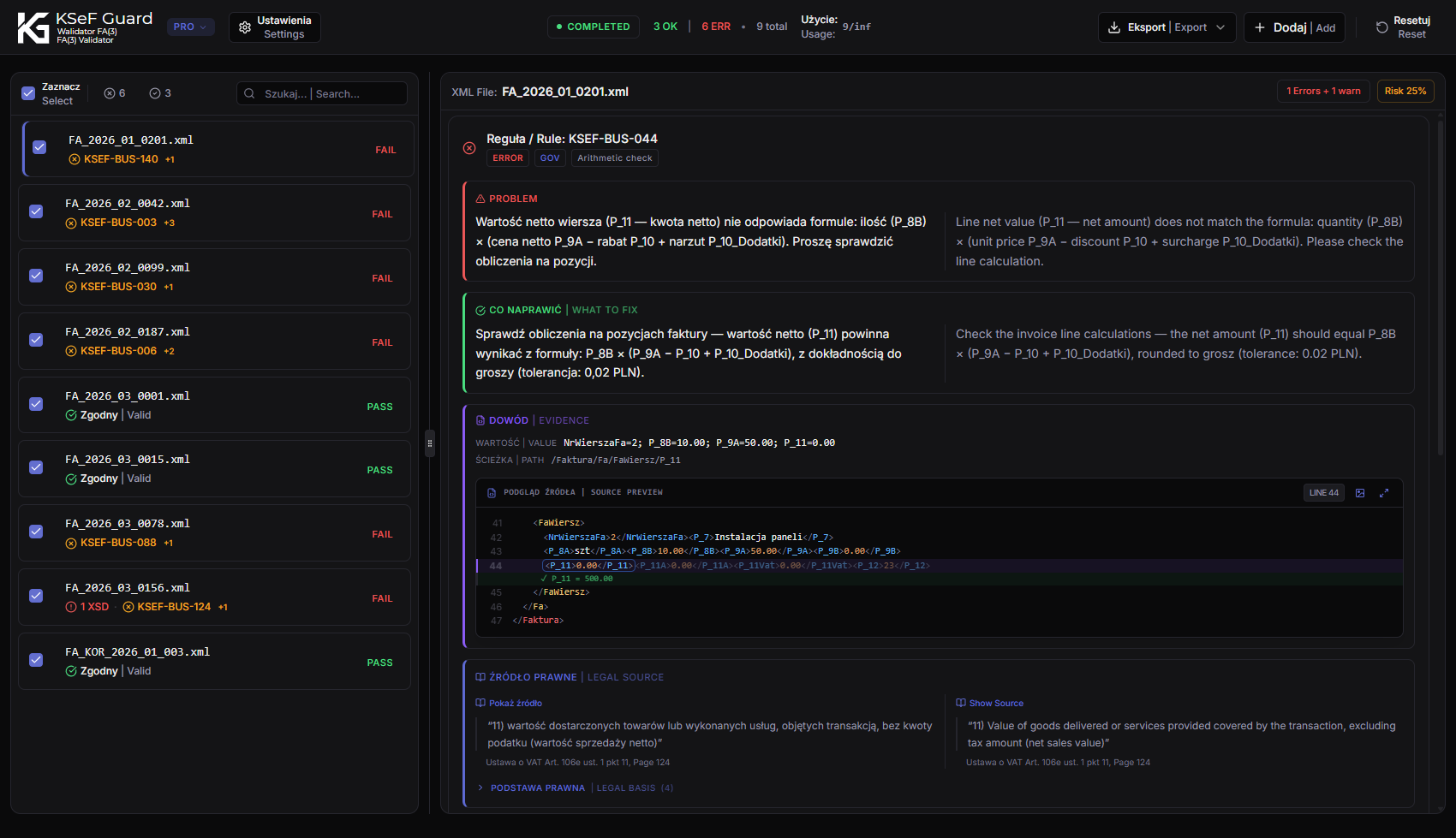Image resolution: width=1456 pixels, height=838 pixels.
Task: Open Ustawienia Settings gear button
Action: point(275,27)
